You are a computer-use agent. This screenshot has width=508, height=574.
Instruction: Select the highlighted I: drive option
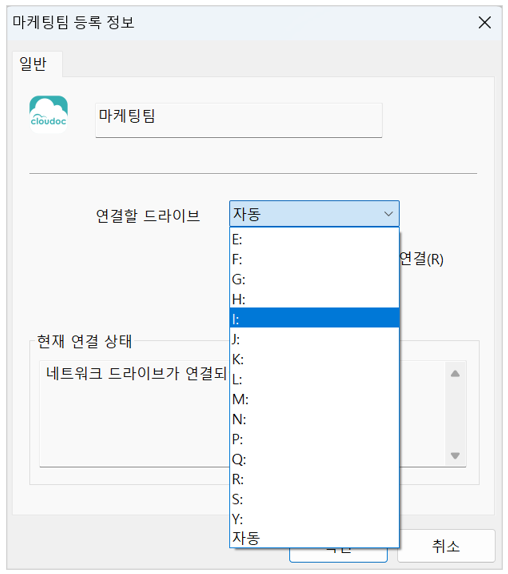pos(314,320)
